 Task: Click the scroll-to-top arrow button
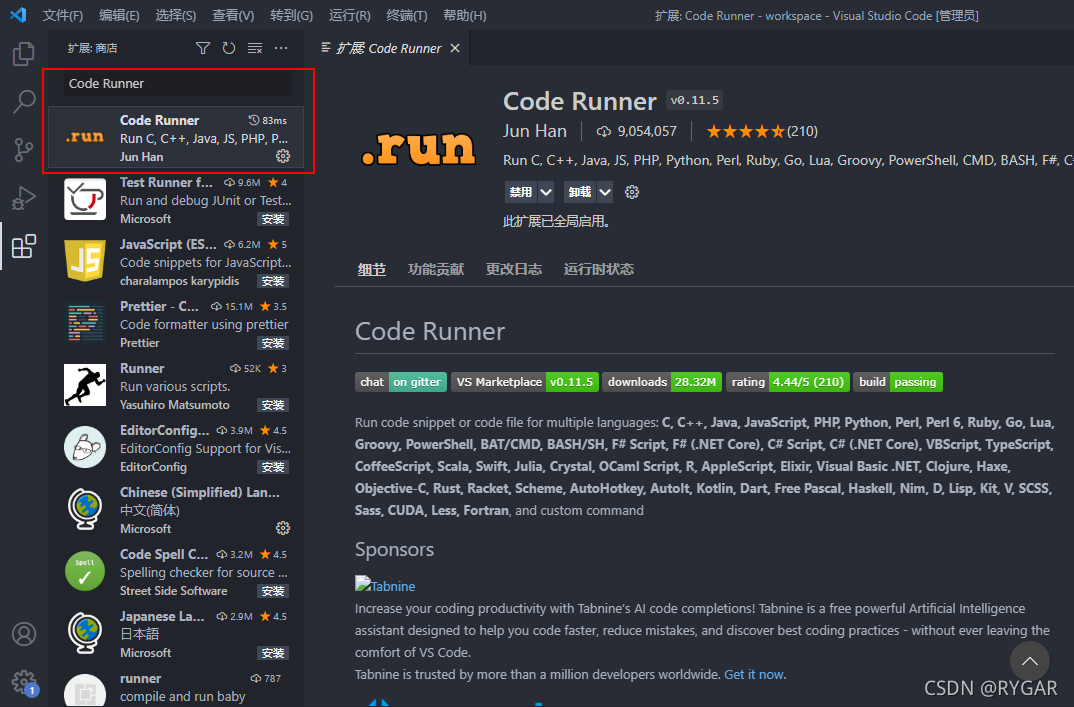(x=1029, y=661)
